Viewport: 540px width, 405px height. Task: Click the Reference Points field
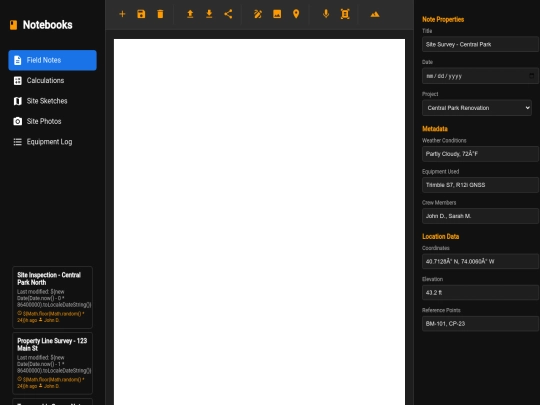[x=480, y=324]
